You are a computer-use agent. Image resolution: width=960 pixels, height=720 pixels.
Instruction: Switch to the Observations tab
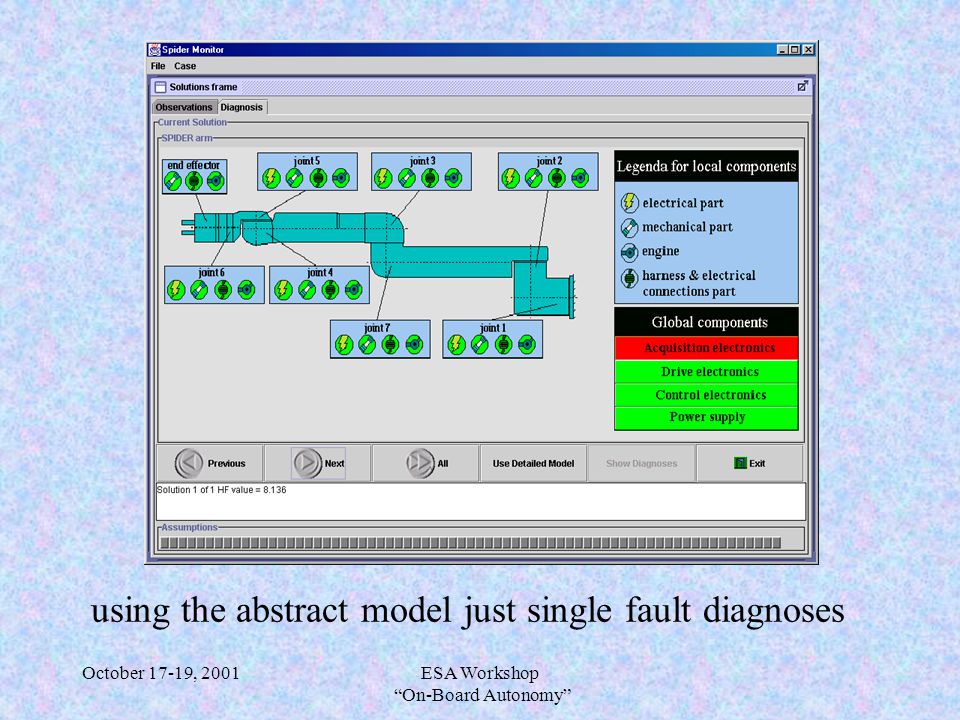184,107
